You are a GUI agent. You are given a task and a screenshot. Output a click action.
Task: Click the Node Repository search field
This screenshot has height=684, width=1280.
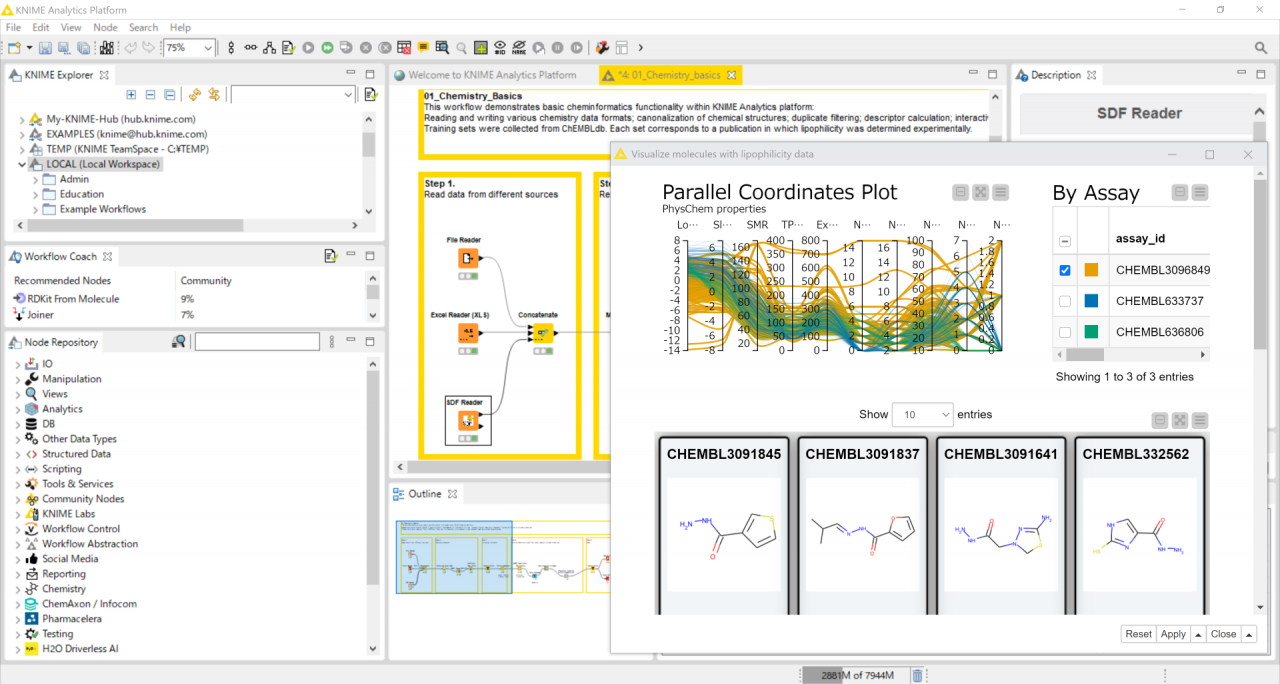click(257, 342)
